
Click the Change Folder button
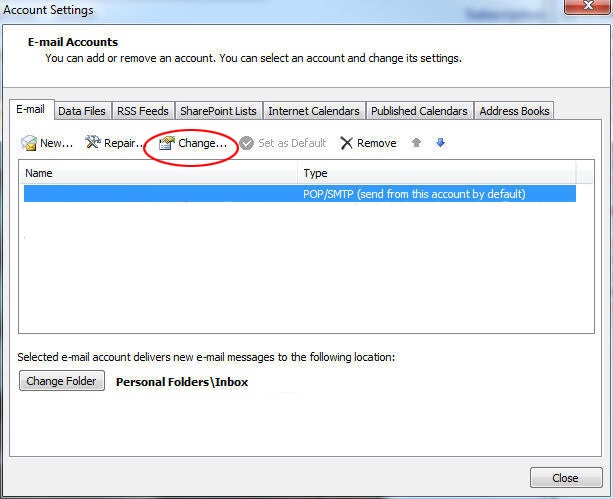pyautogui.click(x=62, y=381)
